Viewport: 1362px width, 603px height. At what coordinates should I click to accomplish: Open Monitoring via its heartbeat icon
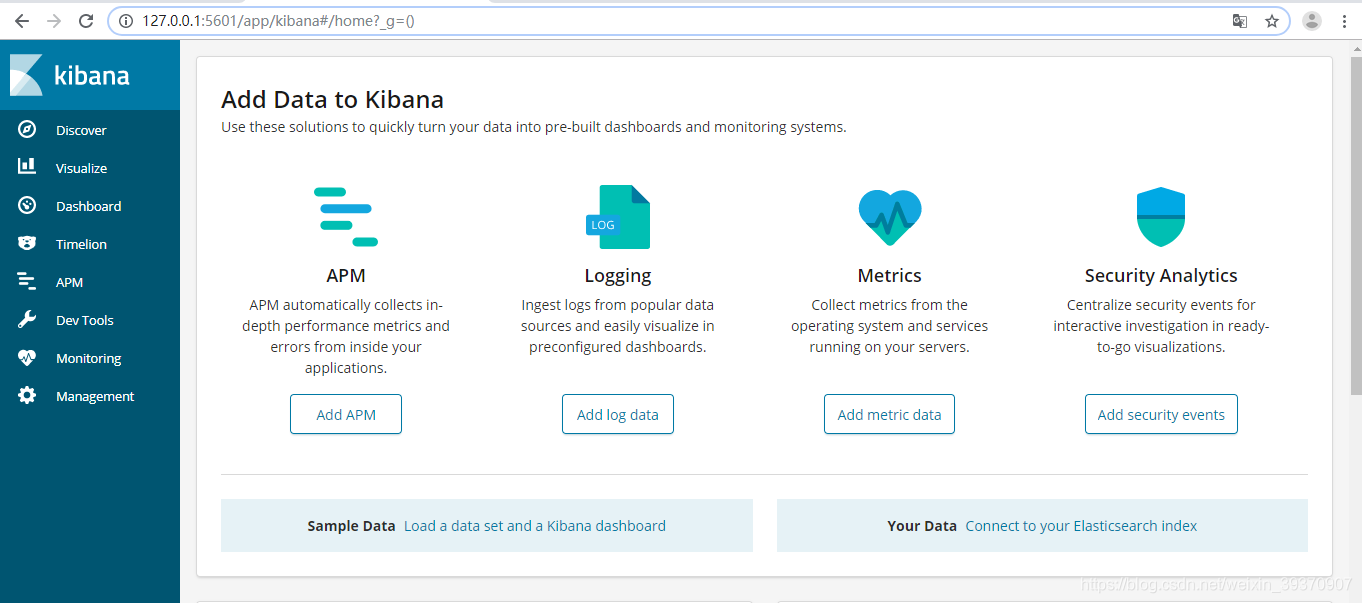(27, 358)
